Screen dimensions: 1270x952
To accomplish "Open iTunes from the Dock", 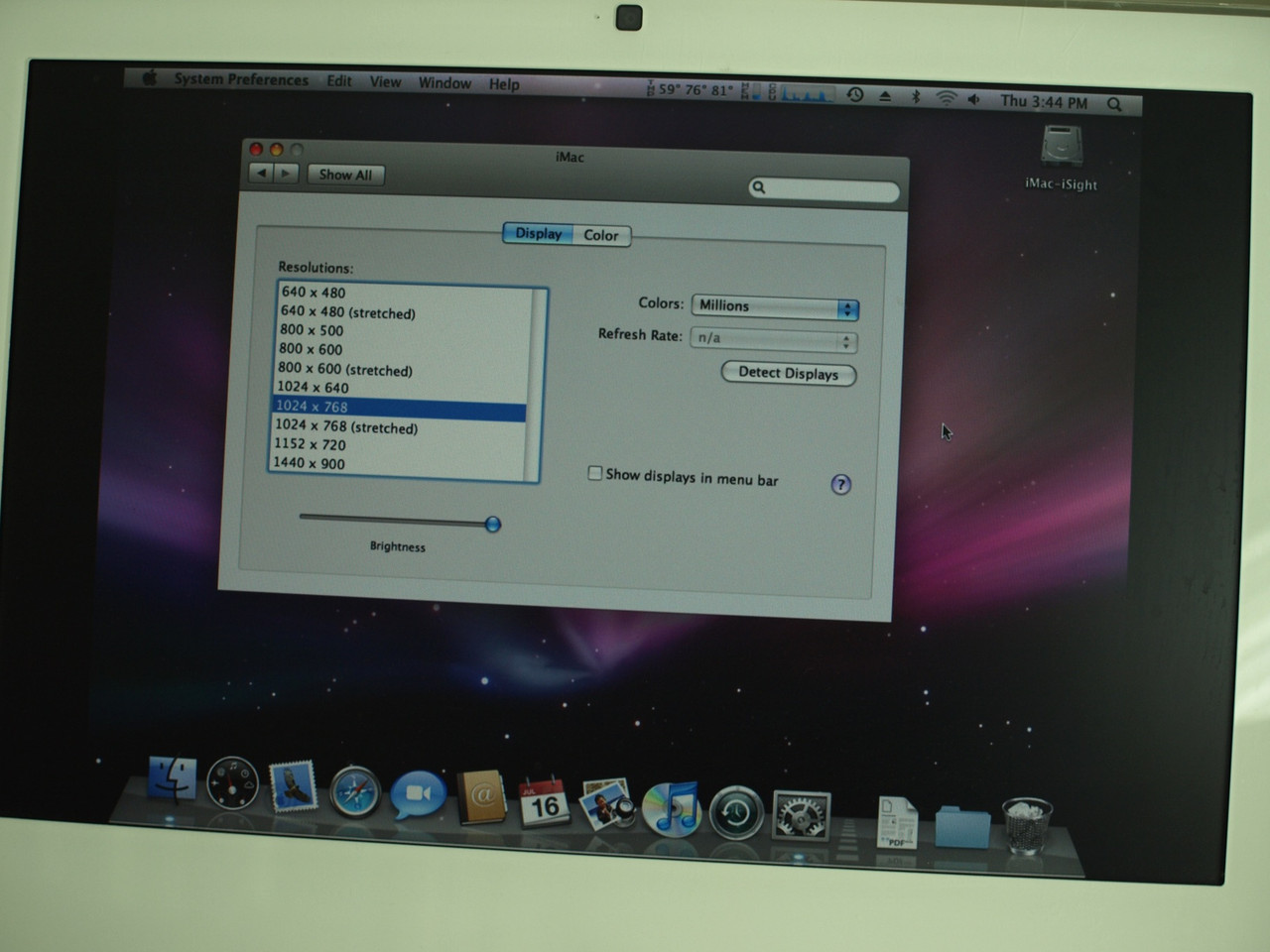I will 671,808.
